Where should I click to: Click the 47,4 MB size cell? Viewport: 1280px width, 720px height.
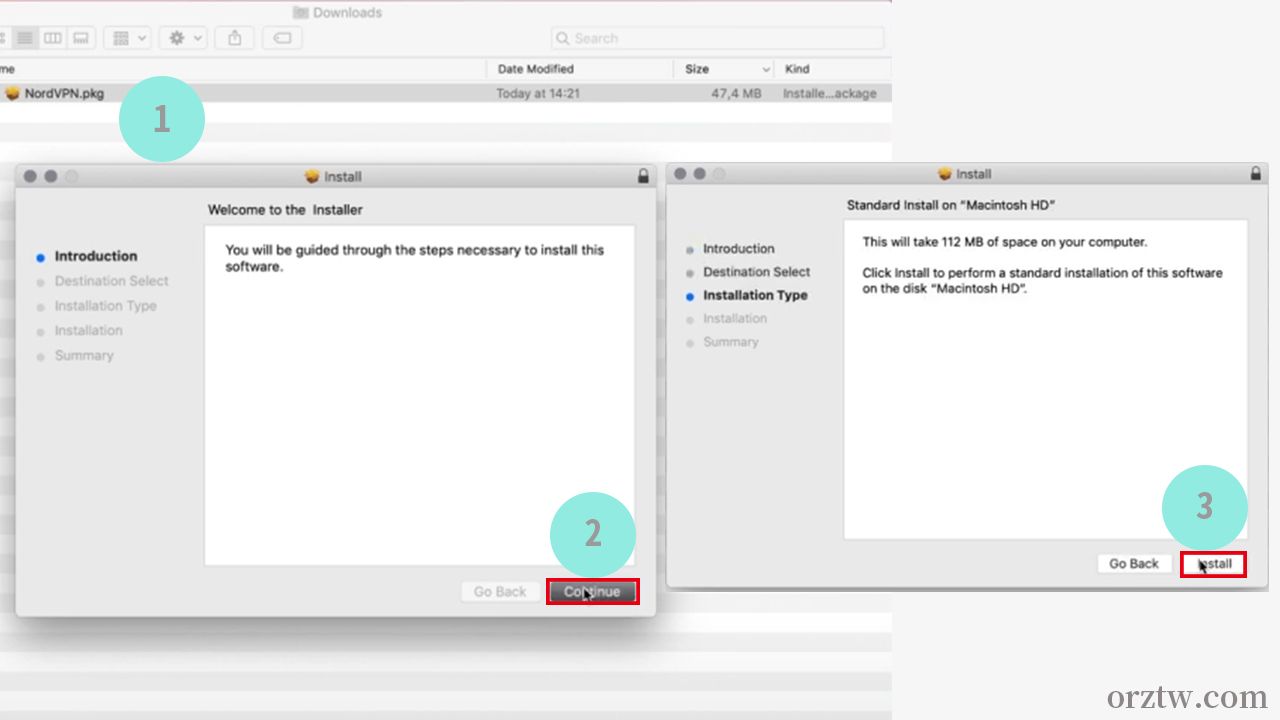737,93
